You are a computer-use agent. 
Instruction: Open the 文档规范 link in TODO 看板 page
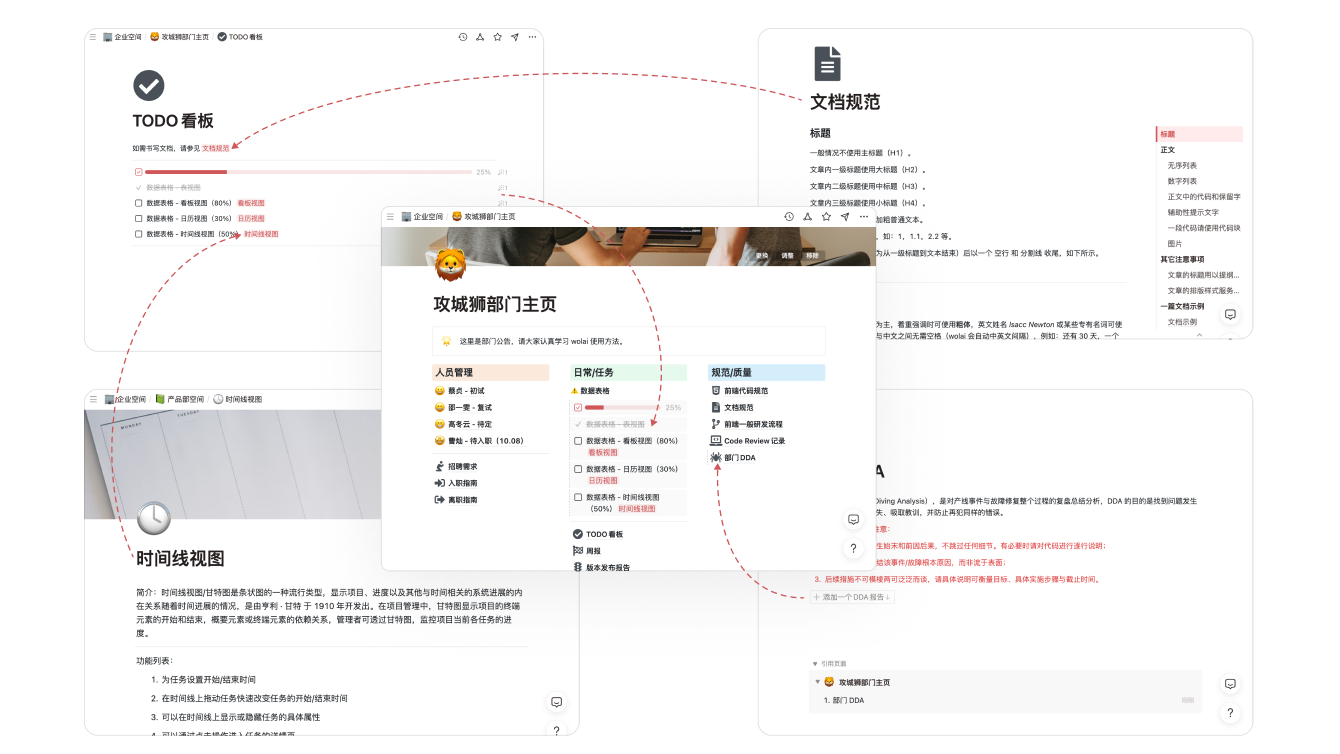(x=215, y=148)
